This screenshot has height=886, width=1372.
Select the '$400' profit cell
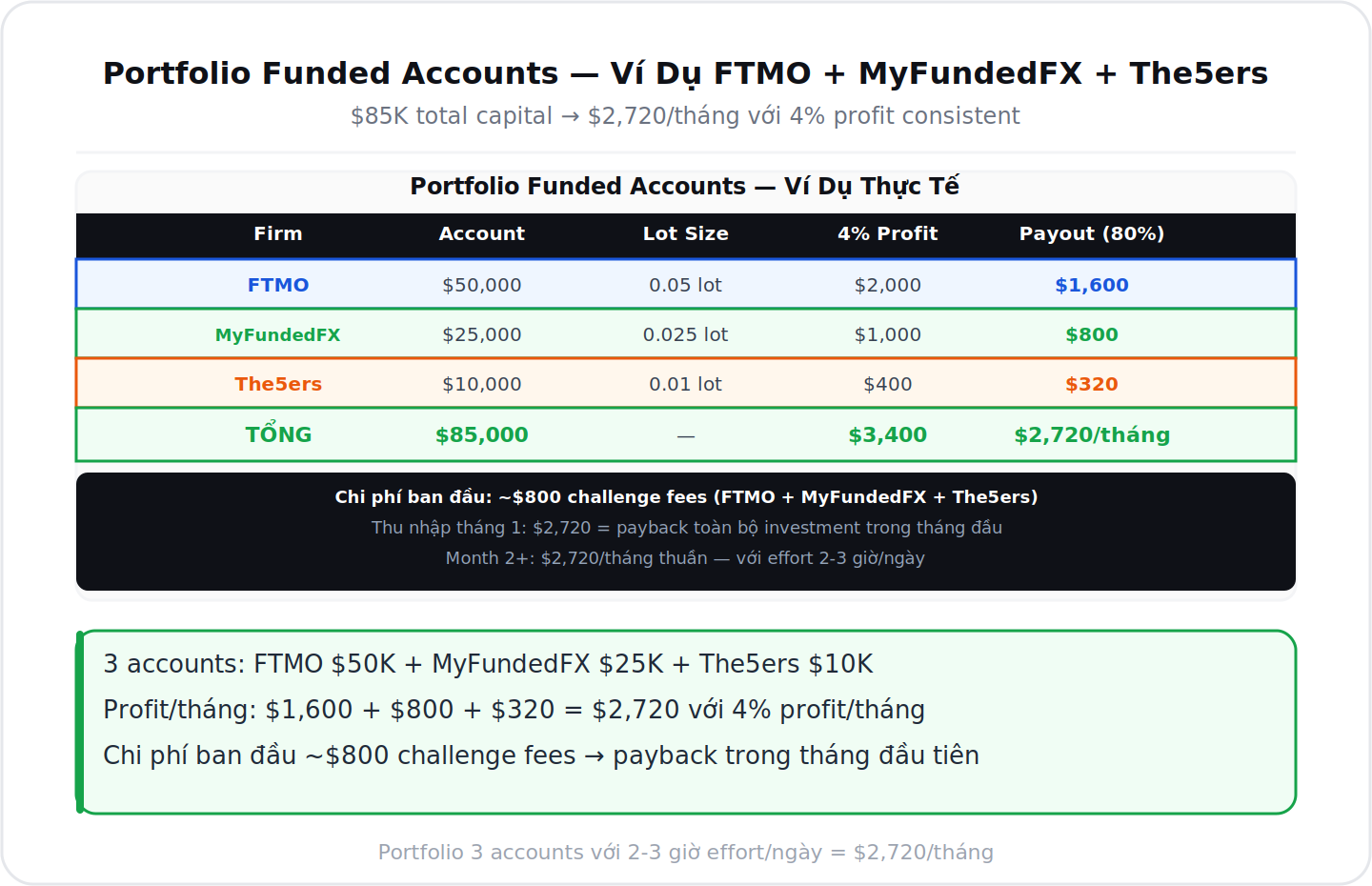pos(888,384)
